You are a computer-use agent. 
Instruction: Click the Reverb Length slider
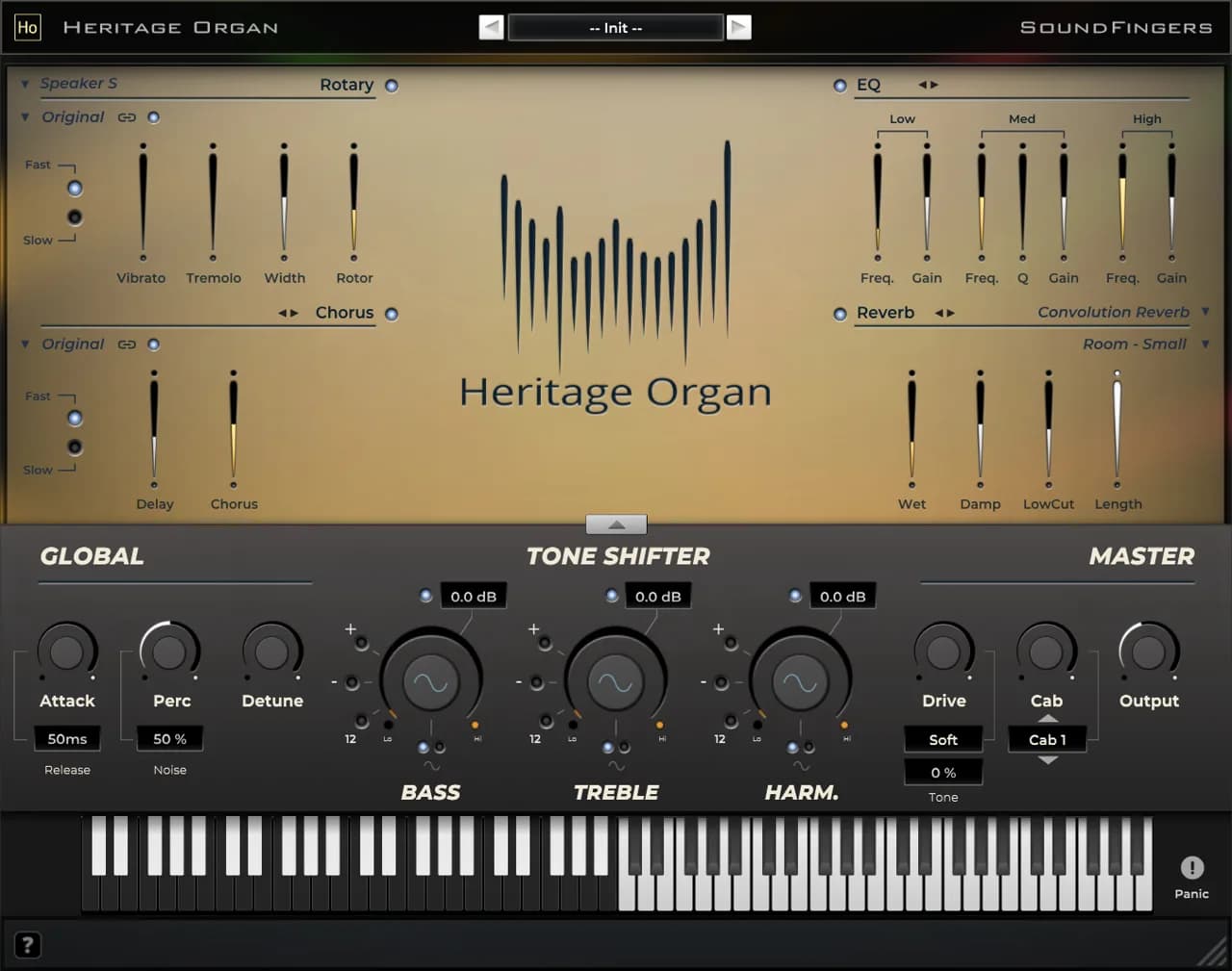[x=1117, y=429]
